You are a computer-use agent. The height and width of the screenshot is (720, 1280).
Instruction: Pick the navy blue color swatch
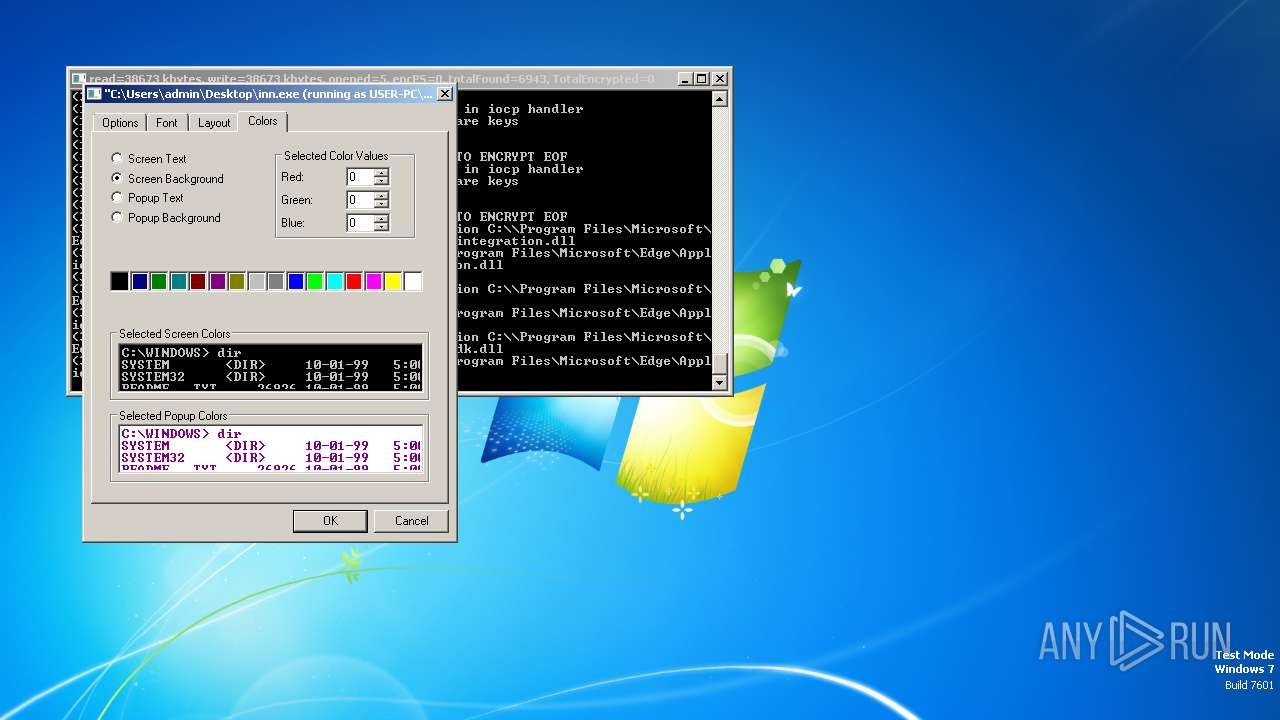[139, 282]
